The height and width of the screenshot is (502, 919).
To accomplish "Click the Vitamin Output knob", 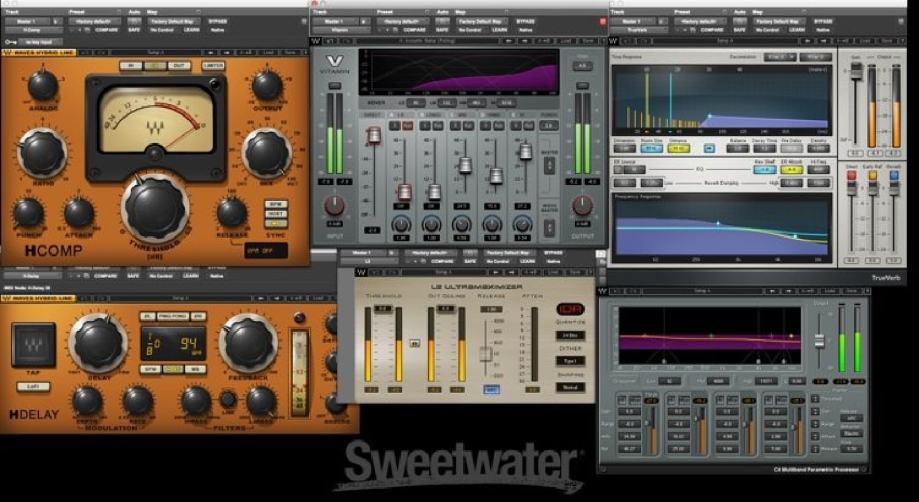I will click(x=582, y=205).
